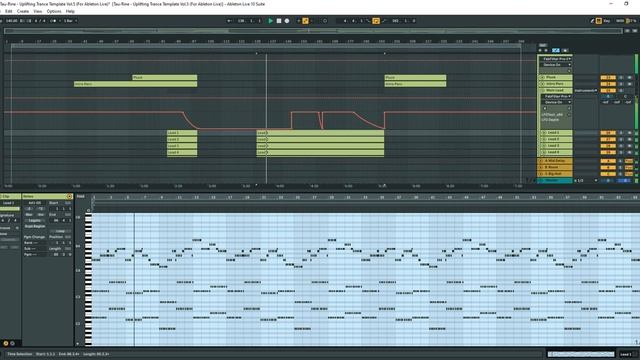The width and height of the screenshot is (640, 360).
Task: Click the gray device view selector icon beside it
Action: (12, 343)
